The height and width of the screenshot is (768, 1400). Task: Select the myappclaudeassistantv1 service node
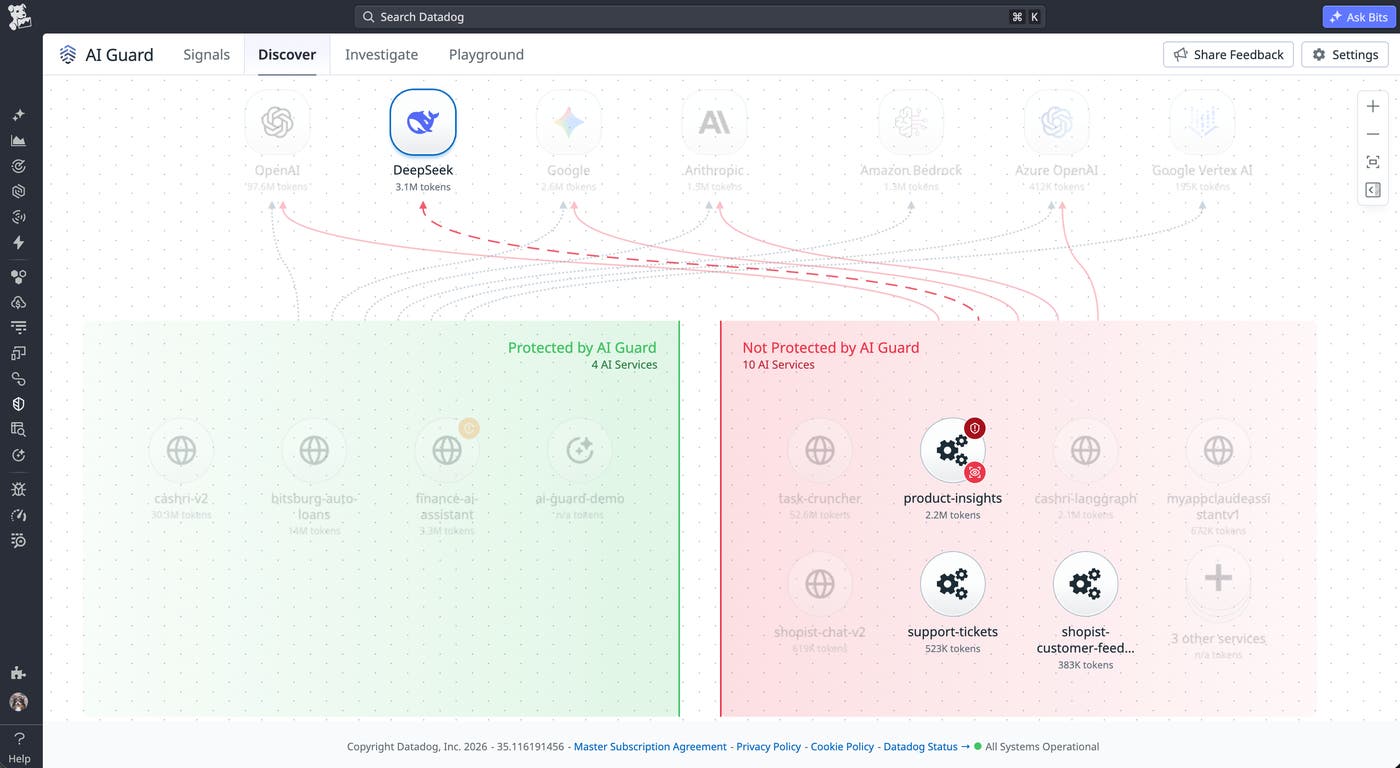coord(1218,450)
